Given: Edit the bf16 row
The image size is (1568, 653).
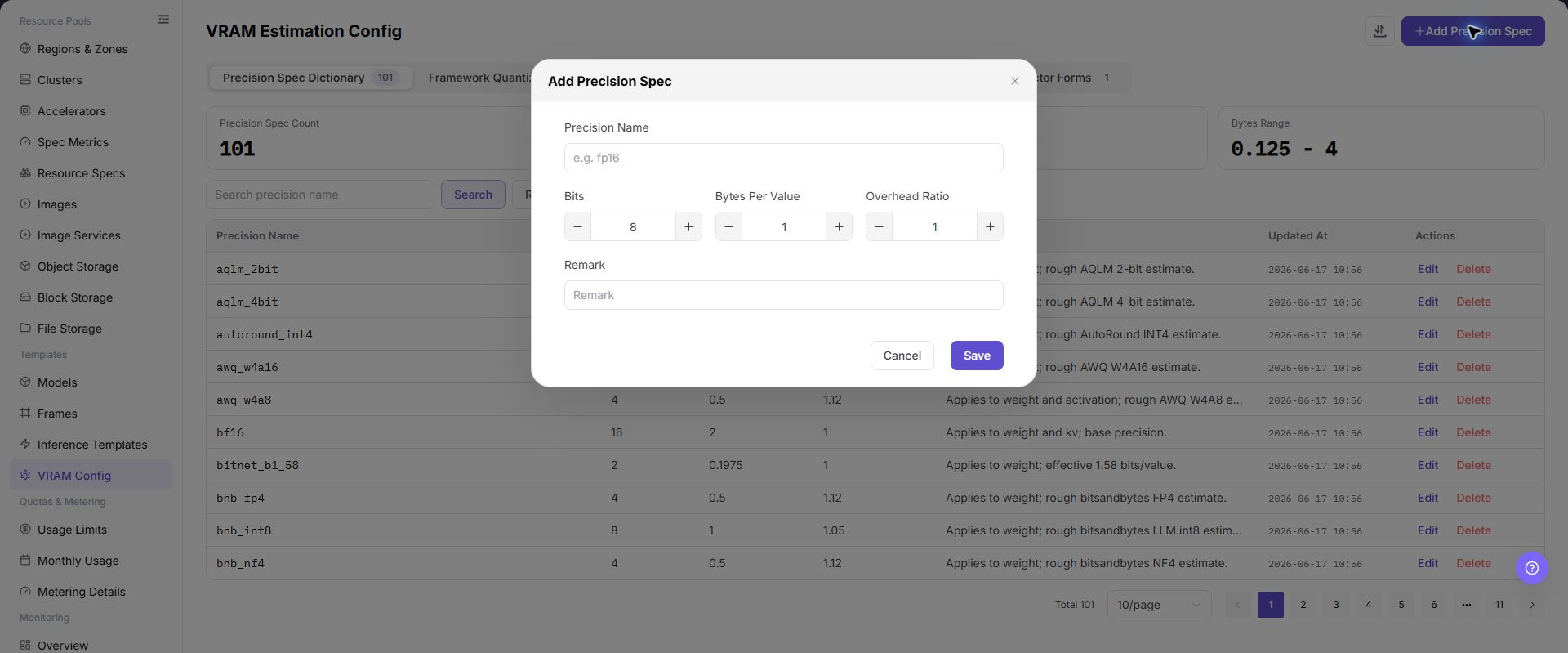Looking at the screenshot, I should click(x=1428, y=432).
